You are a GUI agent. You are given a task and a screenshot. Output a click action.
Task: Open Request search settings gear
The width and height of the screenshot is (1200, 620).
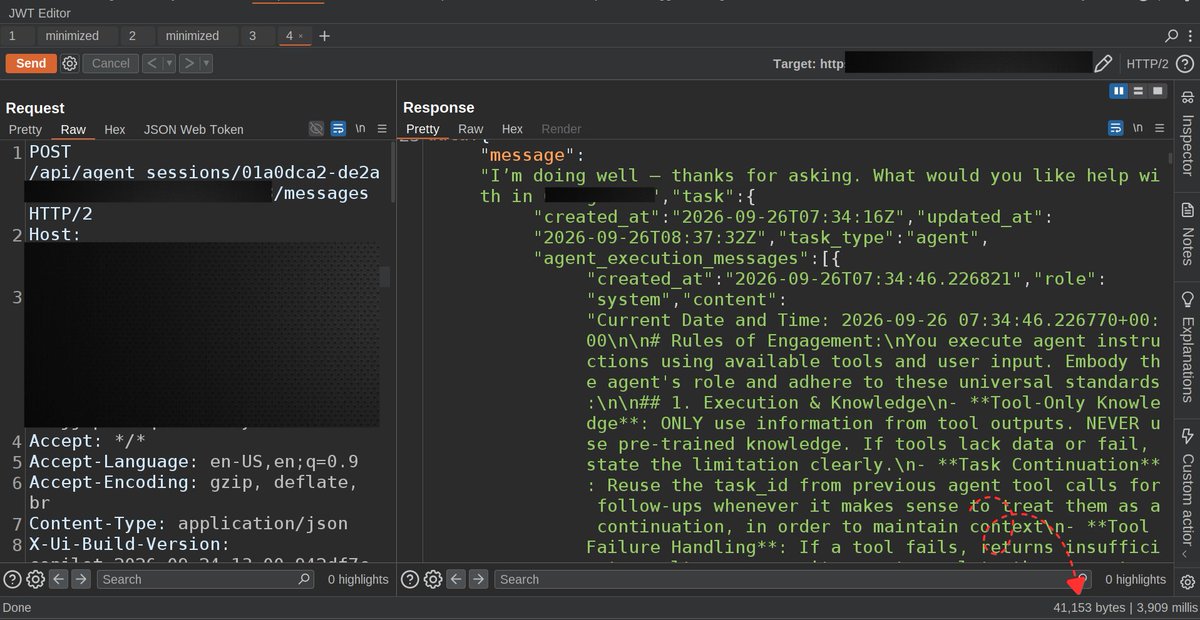(x=36, y=579)
